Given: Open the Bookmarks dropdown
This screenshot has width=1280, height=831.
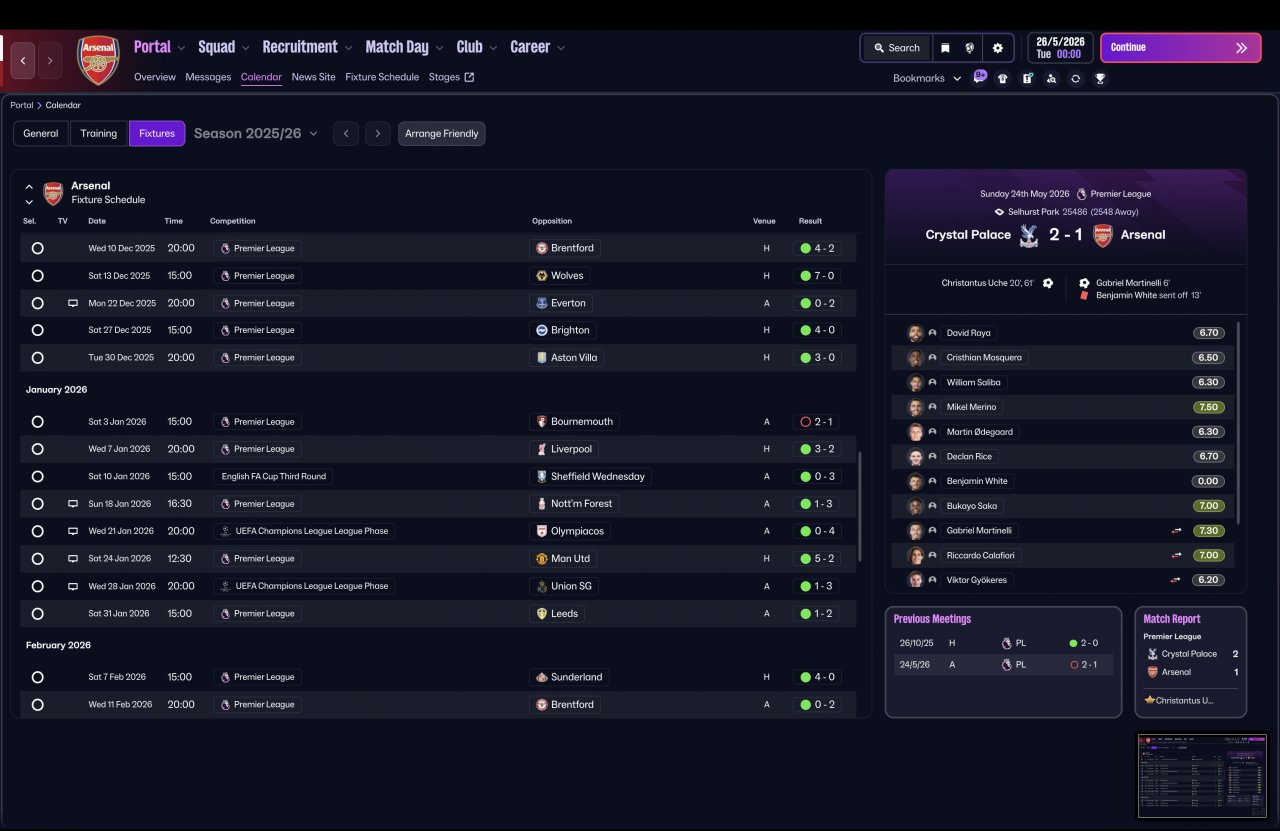Looking at the screenshot, I should pos(927,78).
